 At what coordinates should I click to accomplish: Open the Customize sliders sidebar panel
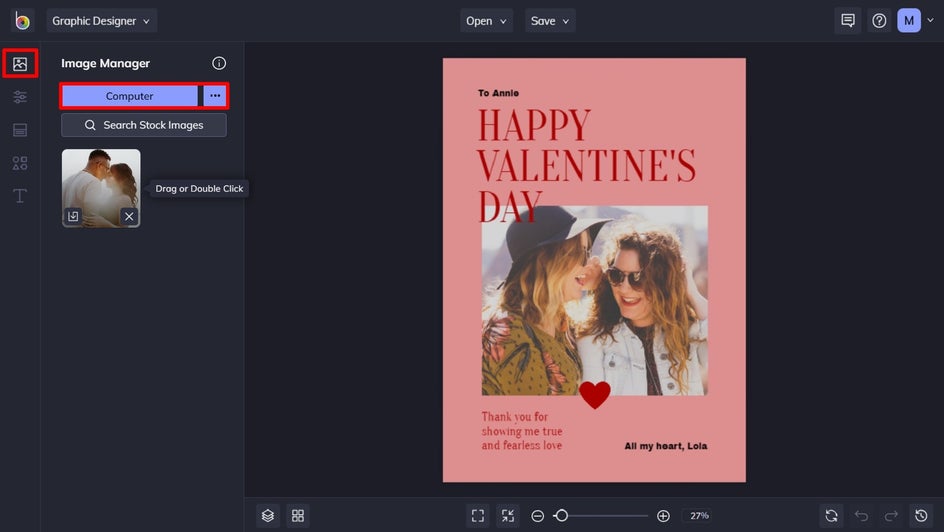pos(20,97)
